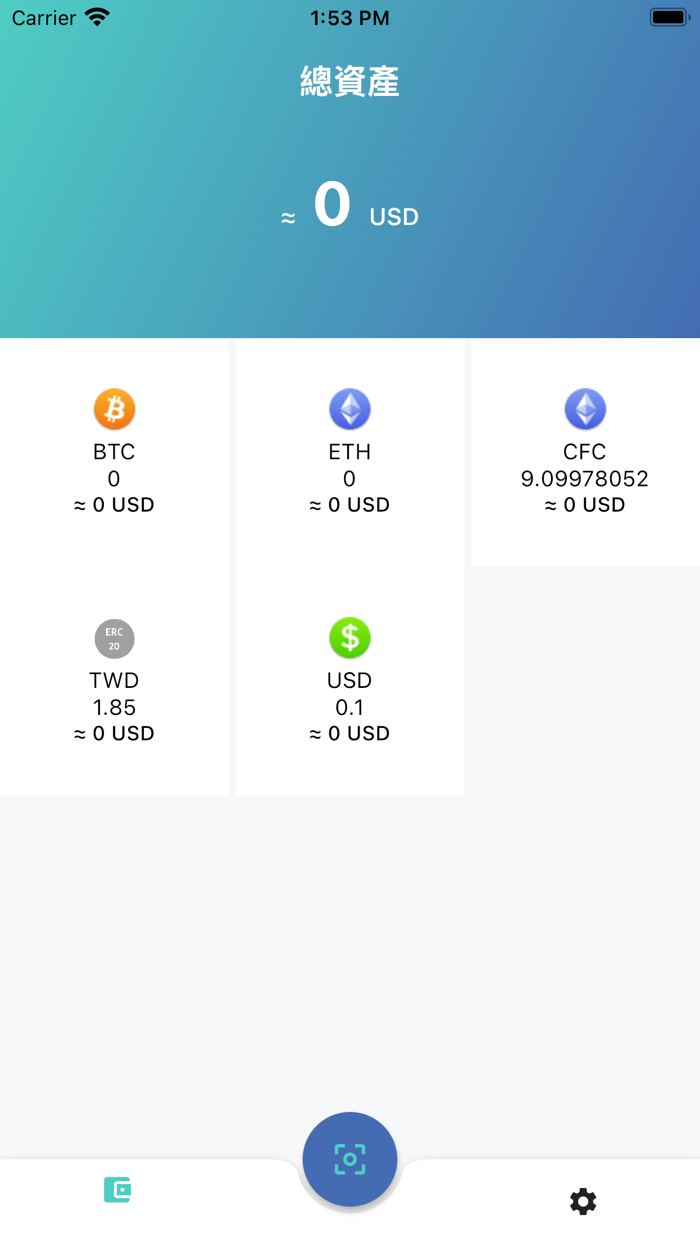Image resolution: width=700 pixels, height=1244 pixels.
Task: Select the Bitcoin coin icon
Action: (x=114, y=408)
